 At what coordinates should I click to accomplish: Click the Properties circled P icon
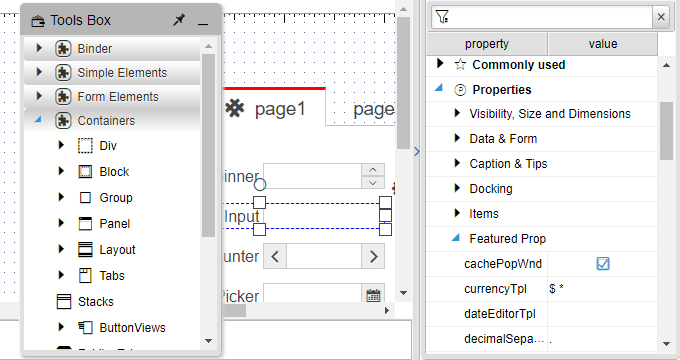click(460, 90)
